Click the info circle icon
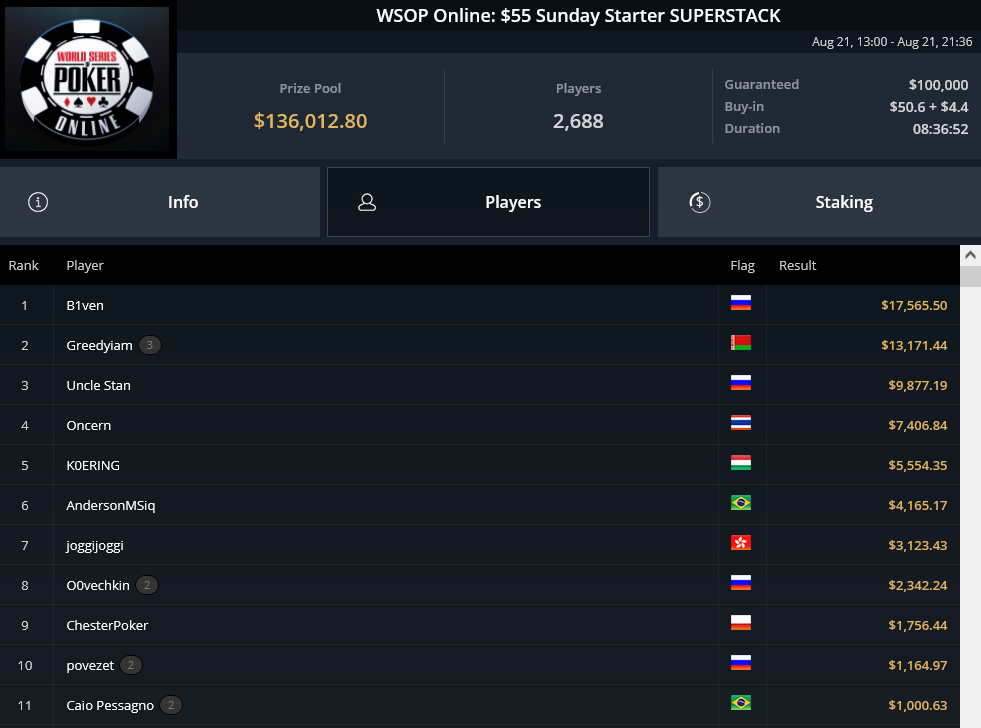The height and width of the screenshot is (728, 981). [x=38, y=202]
